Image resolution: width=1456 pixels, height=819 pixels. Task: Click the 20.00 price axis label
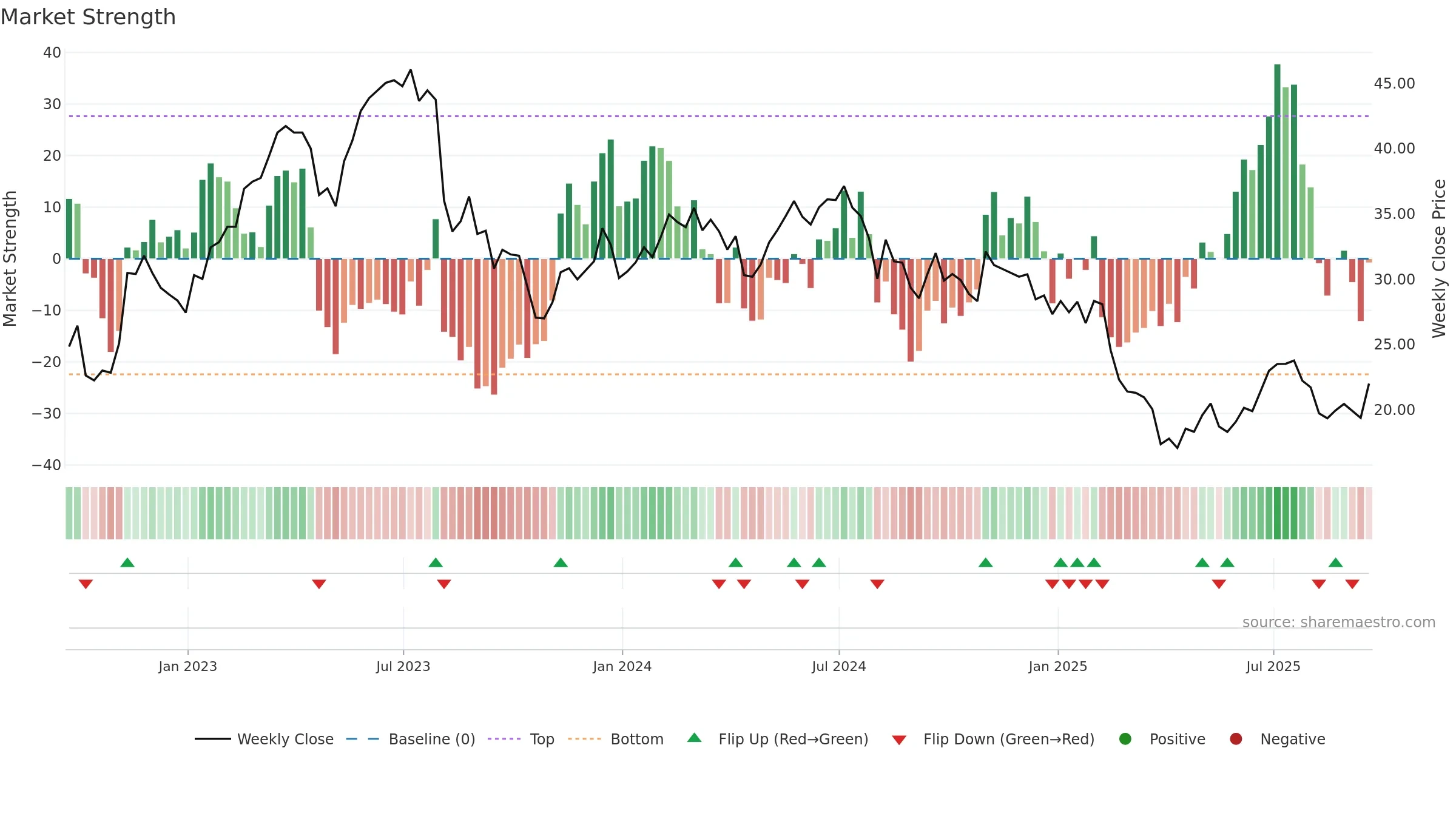tap(1394, 409)
